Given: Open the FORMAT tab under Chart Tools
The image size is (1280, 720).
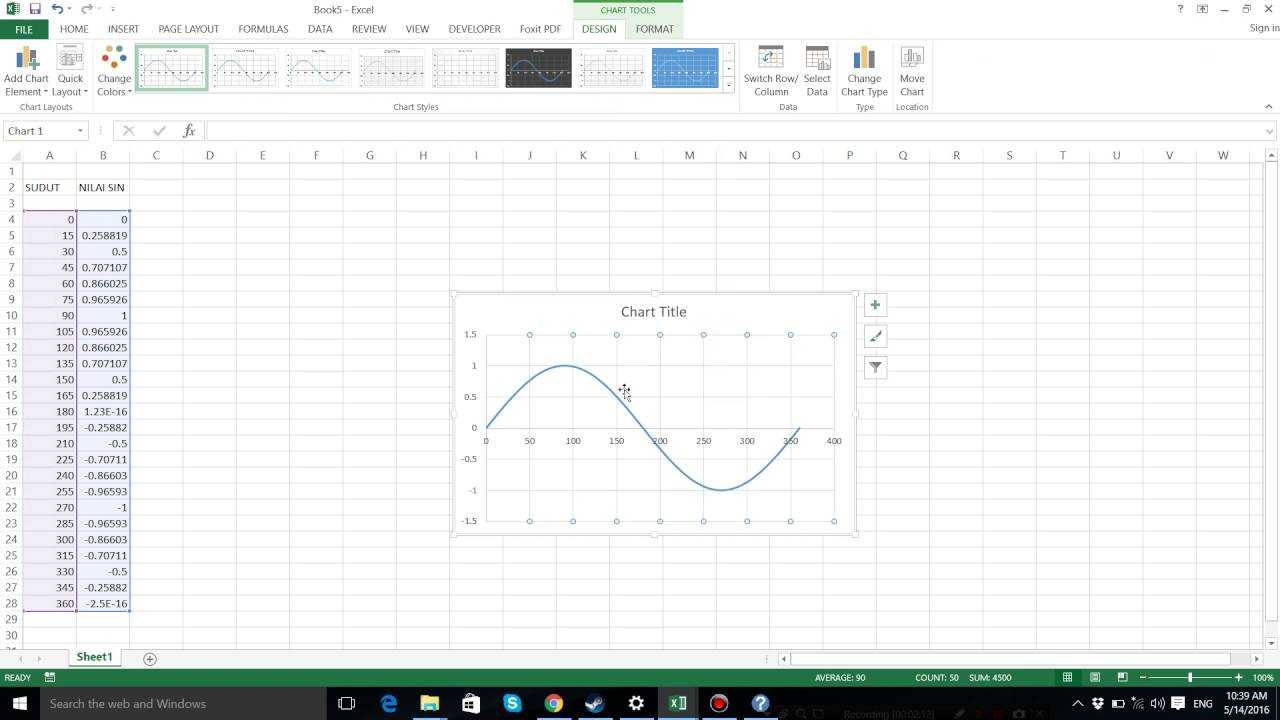Looking at the screenshot, I should 655,29.
